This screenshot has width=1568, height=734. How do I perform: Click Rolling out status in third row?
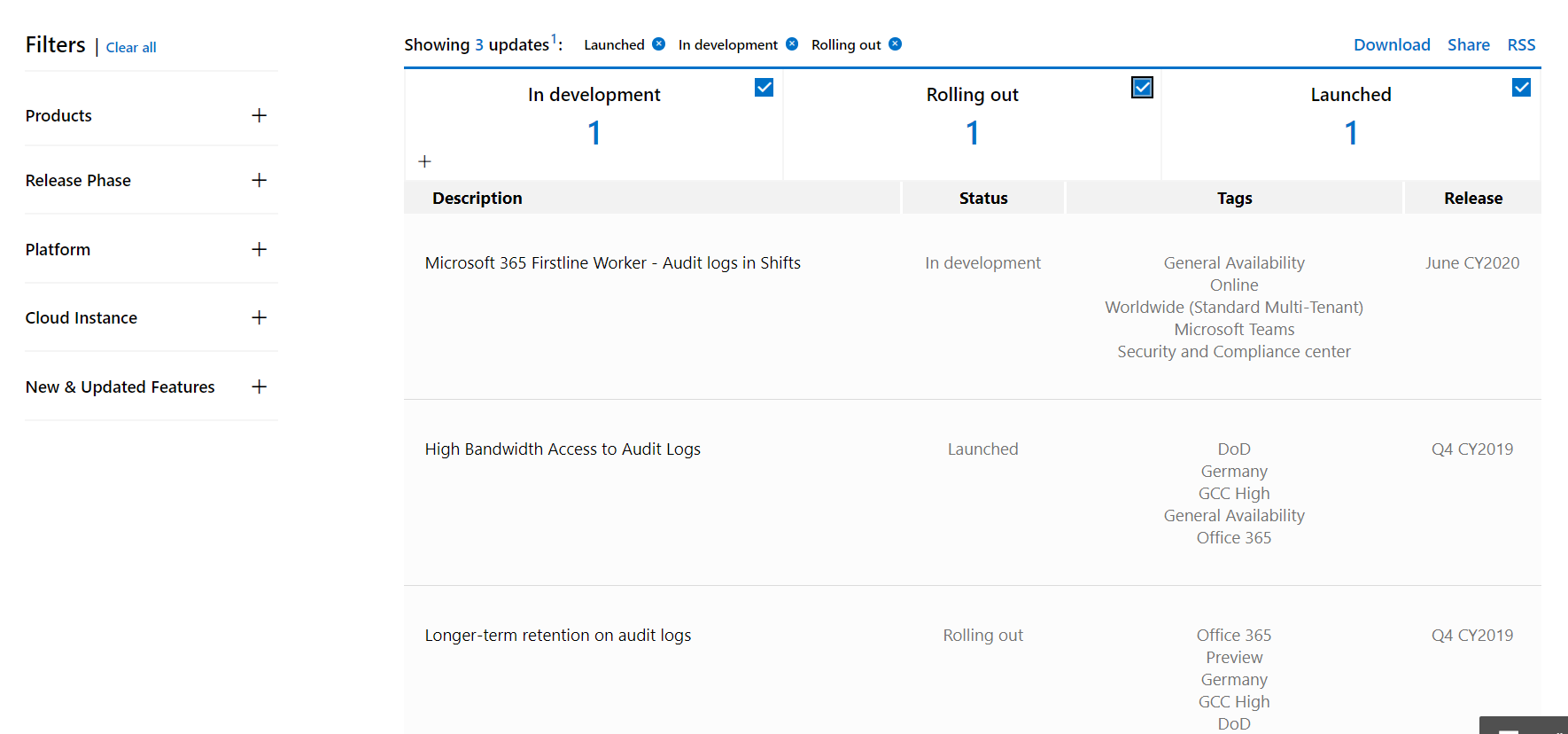(983, 635)
